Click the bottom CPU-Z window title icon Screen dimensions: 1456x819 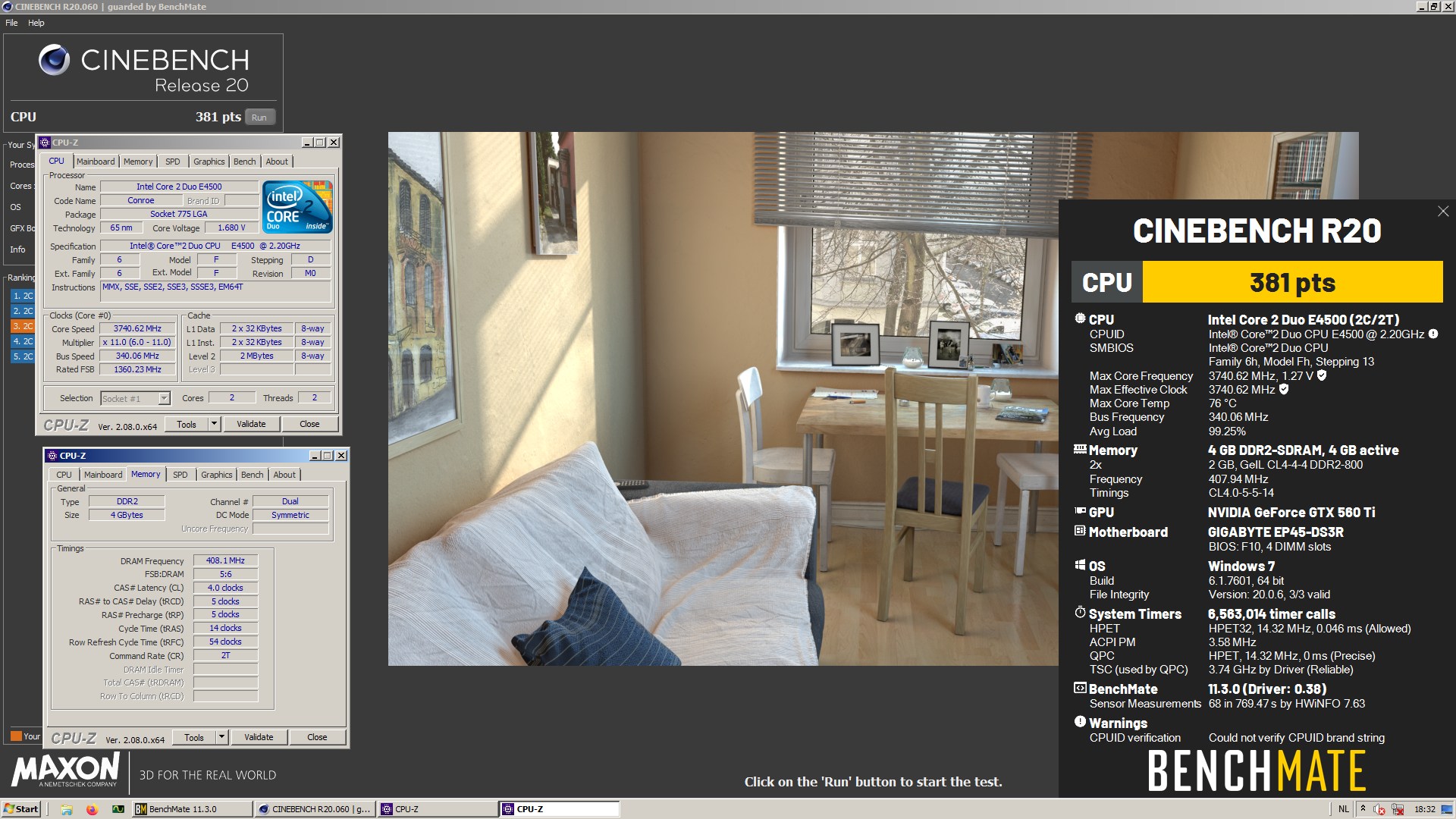[x=52, y=456]
